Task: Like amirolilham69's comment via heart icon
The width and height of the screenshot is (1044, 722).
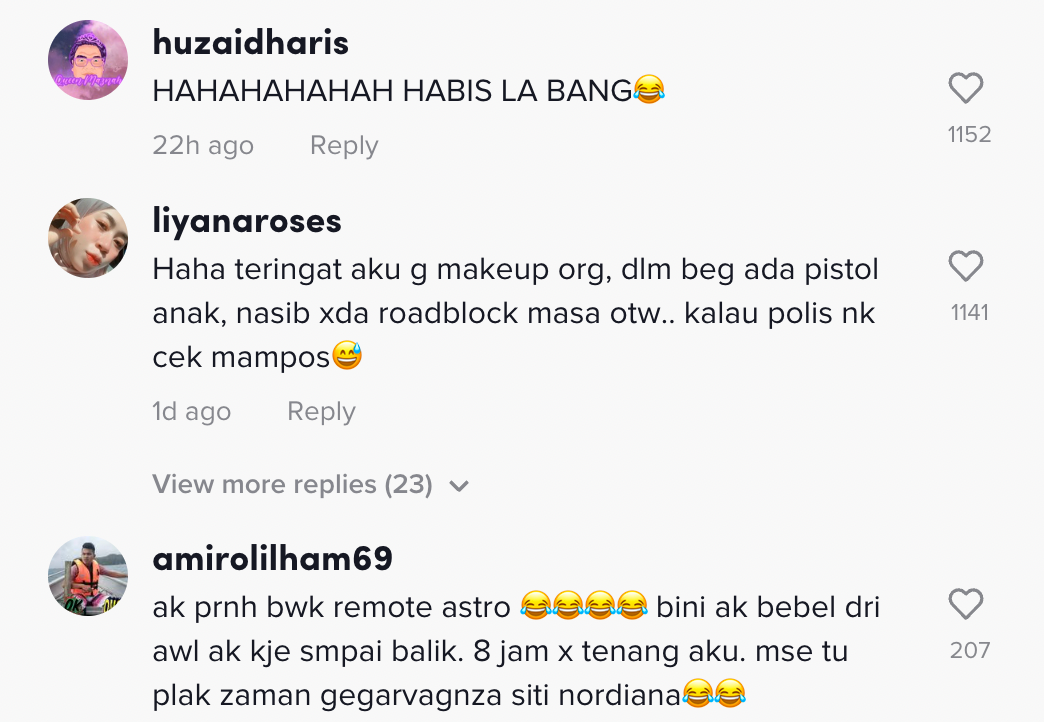Action: pos(965,604)
